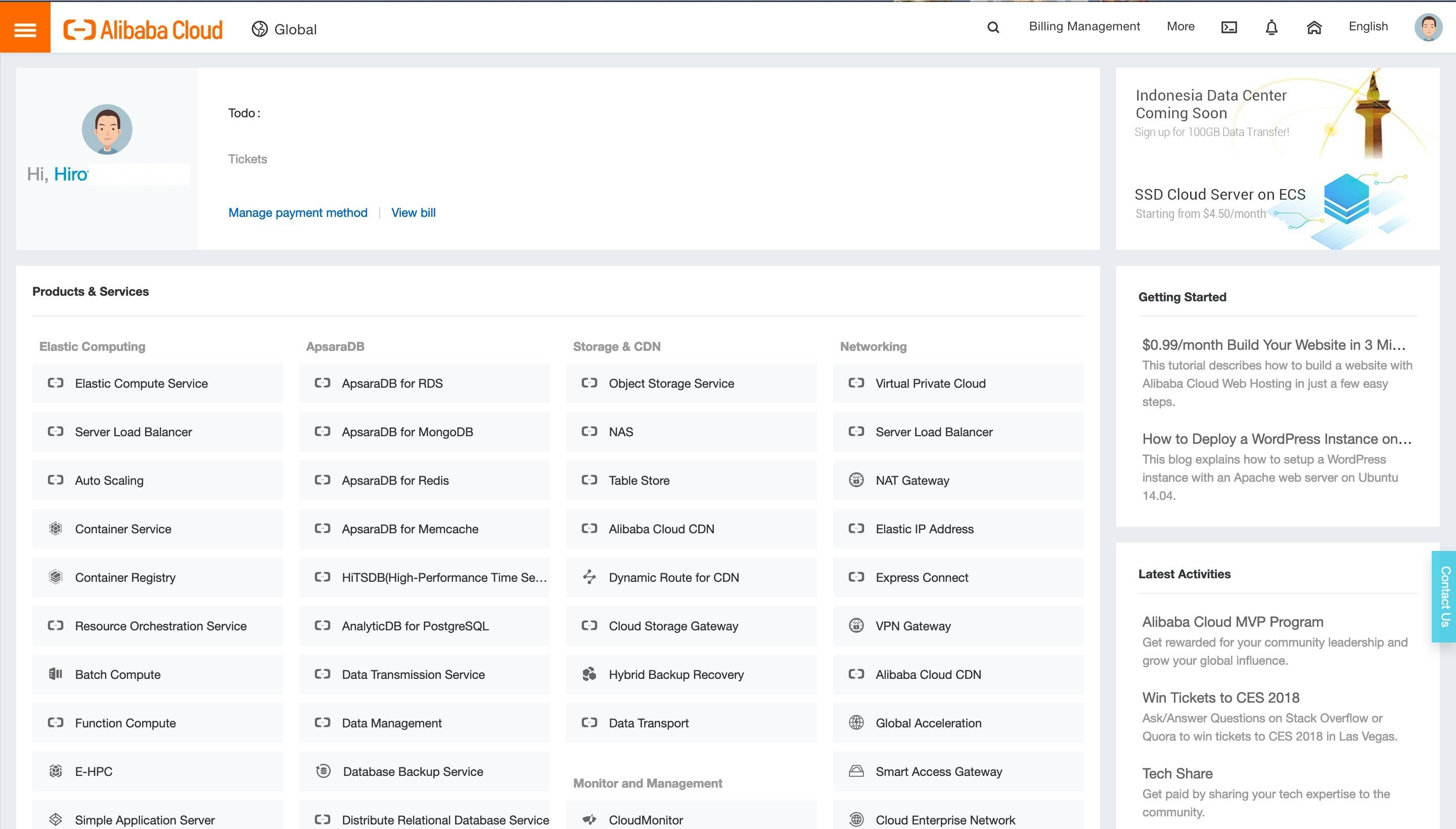Click the Dynamic Route for CDN icon

point(589,577)
